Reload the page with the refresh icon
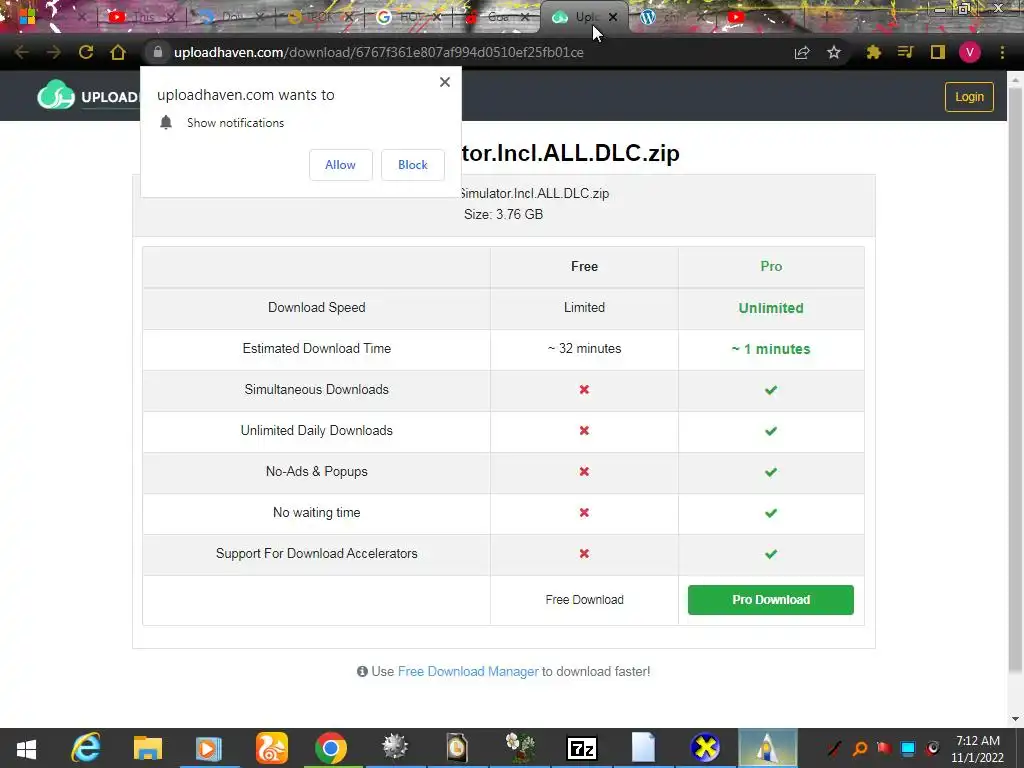Image resolution: width=1024 pixels, height=768 pixels. click(x=86, y=52)
